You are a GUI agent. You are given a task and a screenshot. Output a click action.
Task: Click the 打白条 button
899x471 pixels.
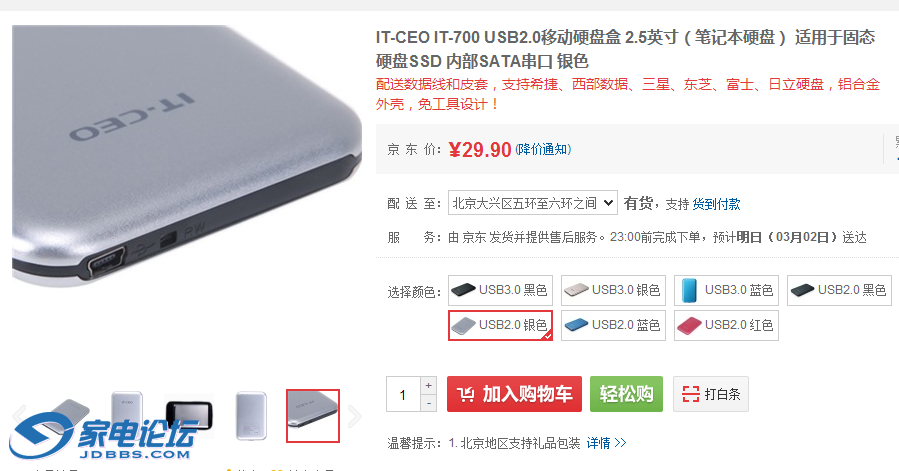click(x=710, y=394)
